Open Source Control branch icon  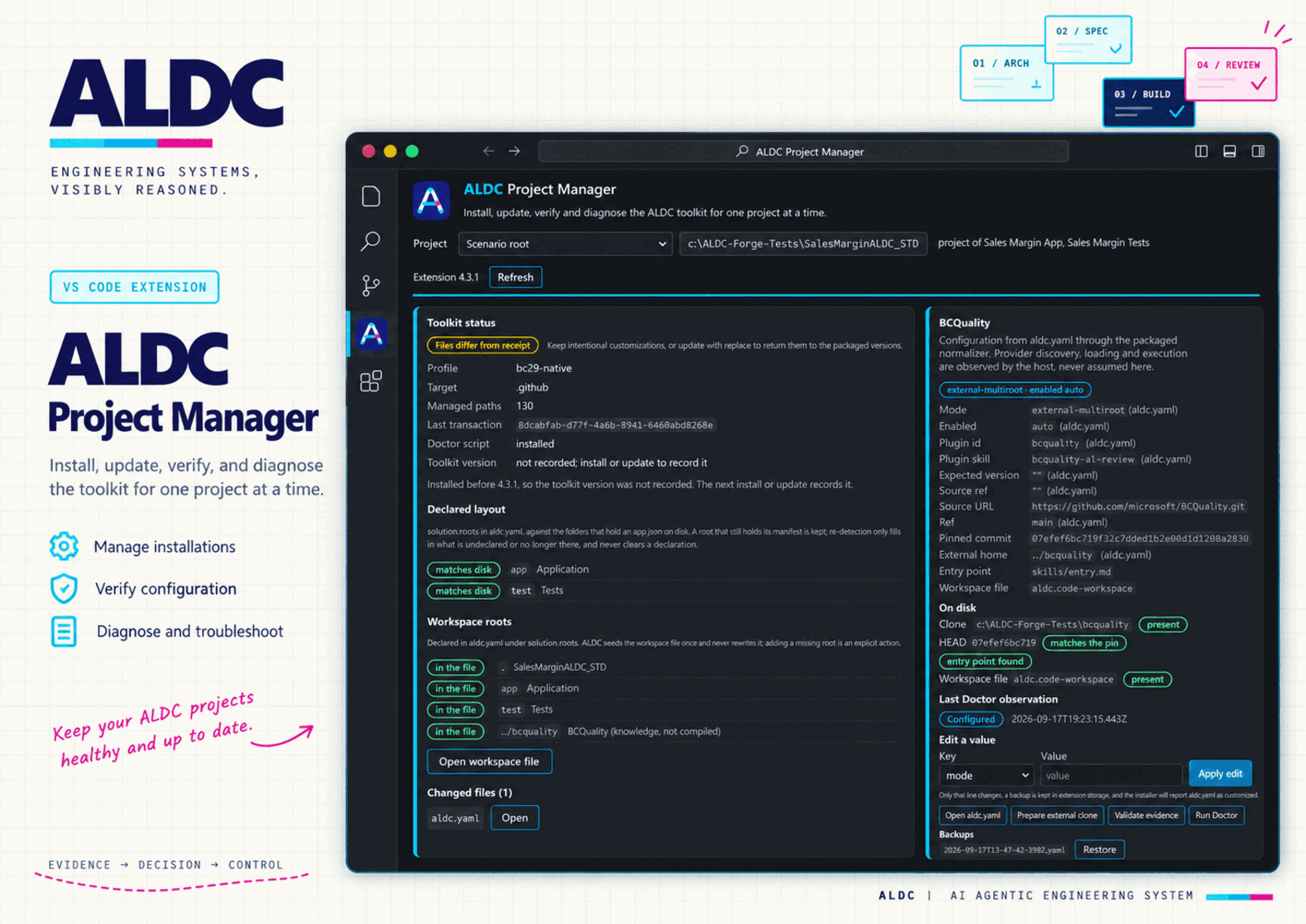[371, 285]
